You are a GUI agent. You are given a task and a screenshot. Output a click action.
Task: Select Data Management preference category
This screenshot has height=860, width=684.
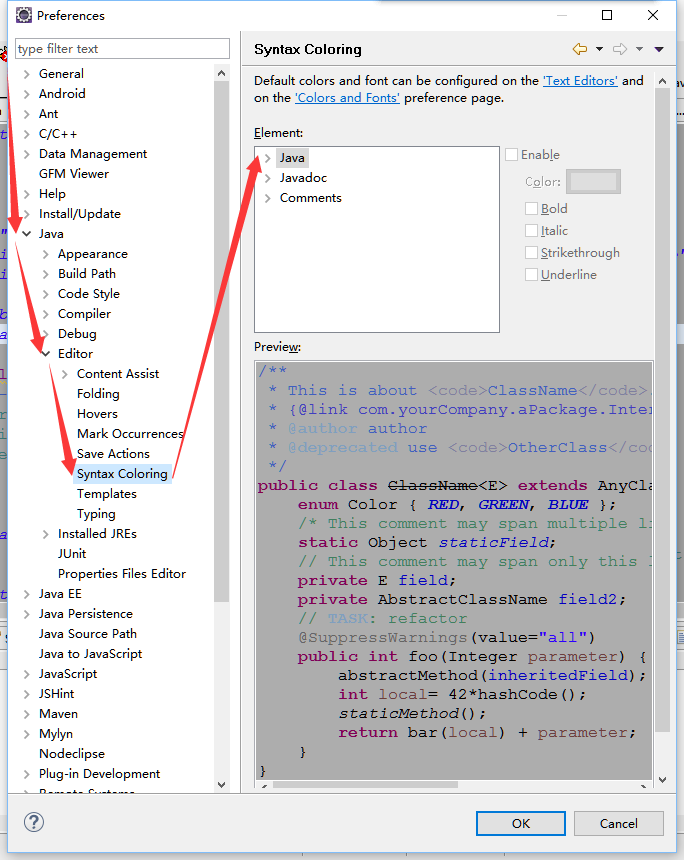click(x=93, y=154)
